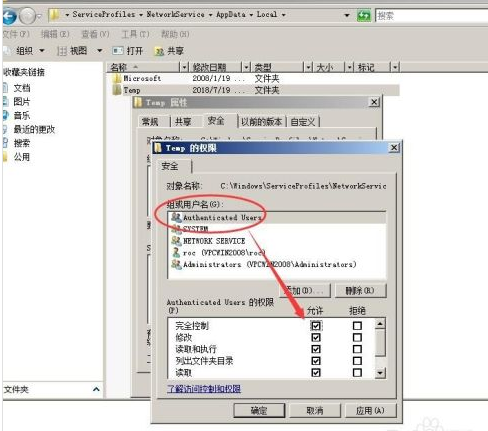
Task: Click the 共享 share toolbar icon
Action: click(159, 51)
